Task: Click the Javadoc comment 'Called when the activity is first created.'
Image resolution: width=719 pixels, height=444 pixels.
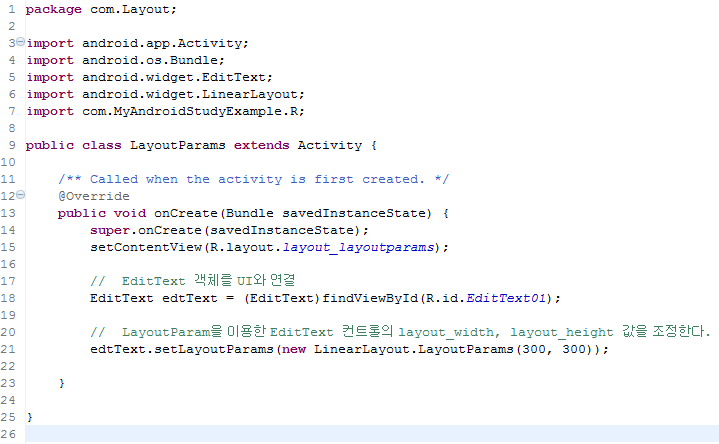Action: click(257, 179)
